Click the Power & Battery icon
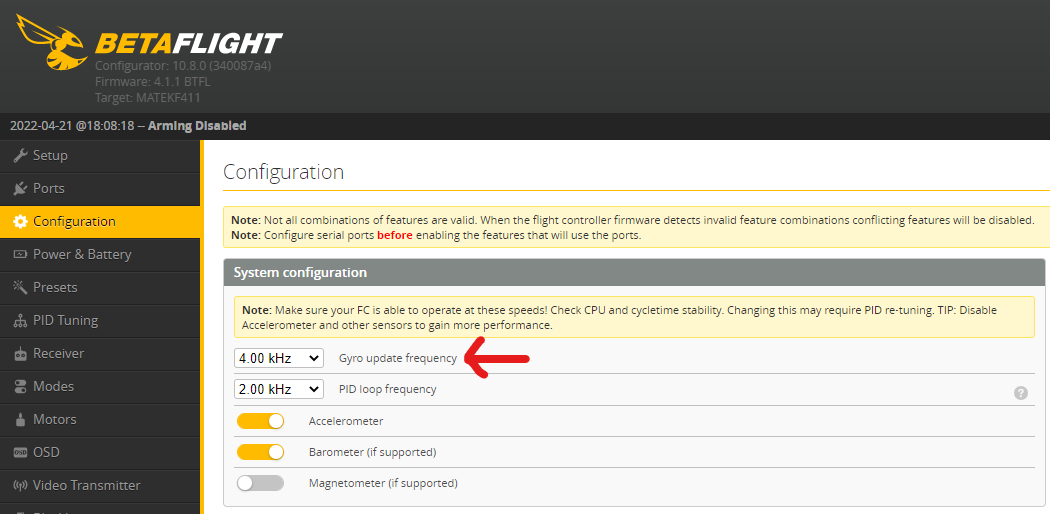 coord(21,254)
